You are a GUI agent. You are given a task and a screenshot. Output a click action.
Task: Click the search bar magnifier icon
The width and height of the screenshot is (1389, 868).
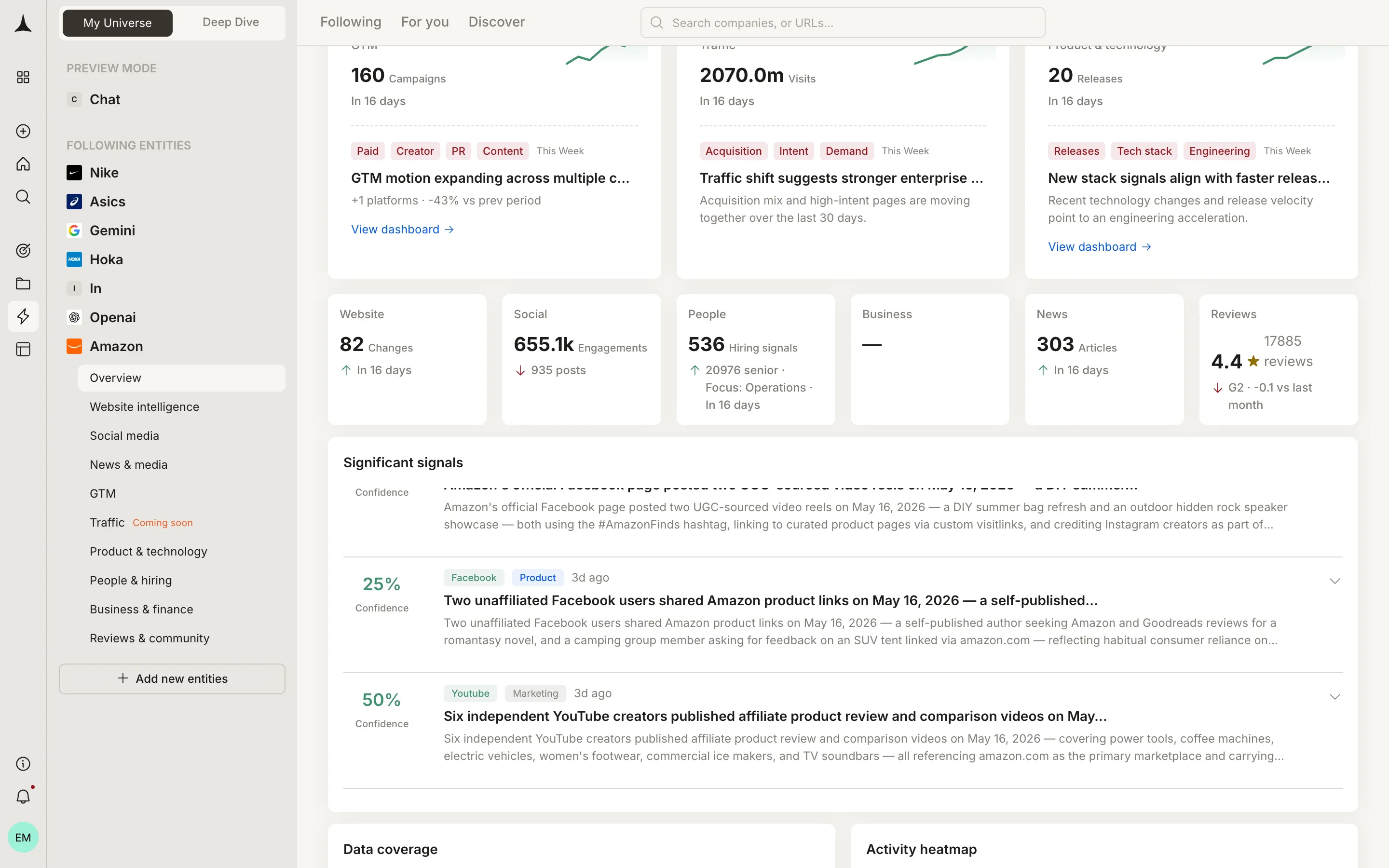656,23
